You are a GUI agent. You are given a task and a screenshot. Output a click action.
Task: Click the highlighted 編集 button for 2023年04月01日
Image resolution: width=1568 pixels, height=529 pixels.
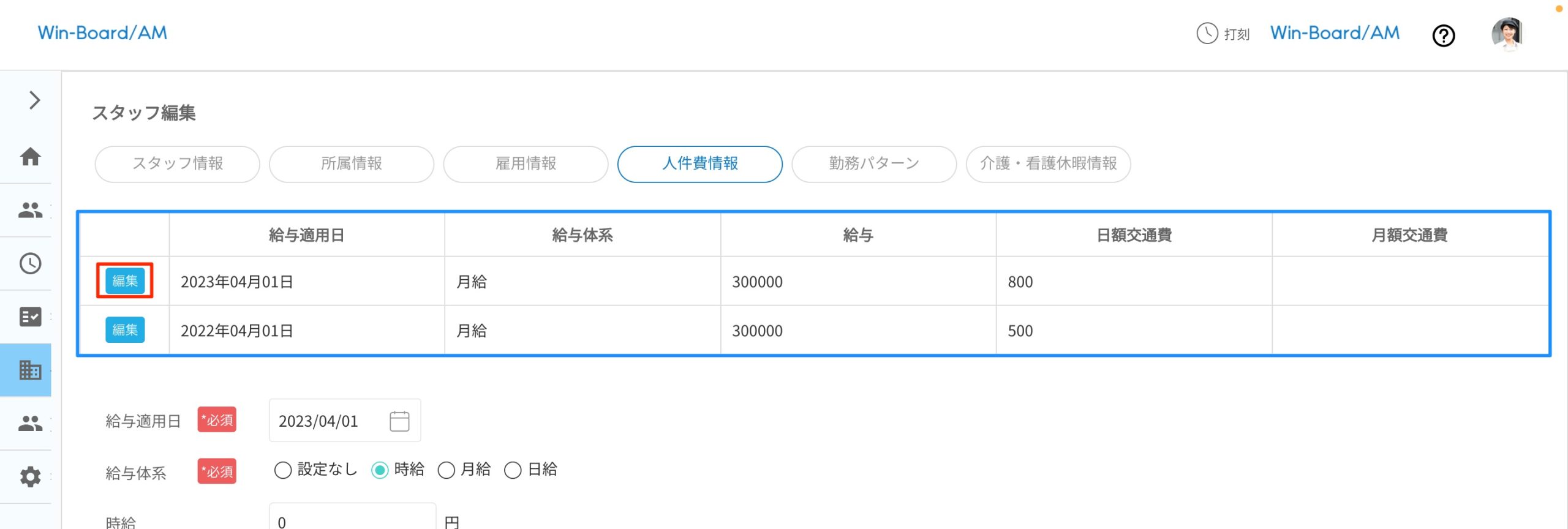pos(124,282)
